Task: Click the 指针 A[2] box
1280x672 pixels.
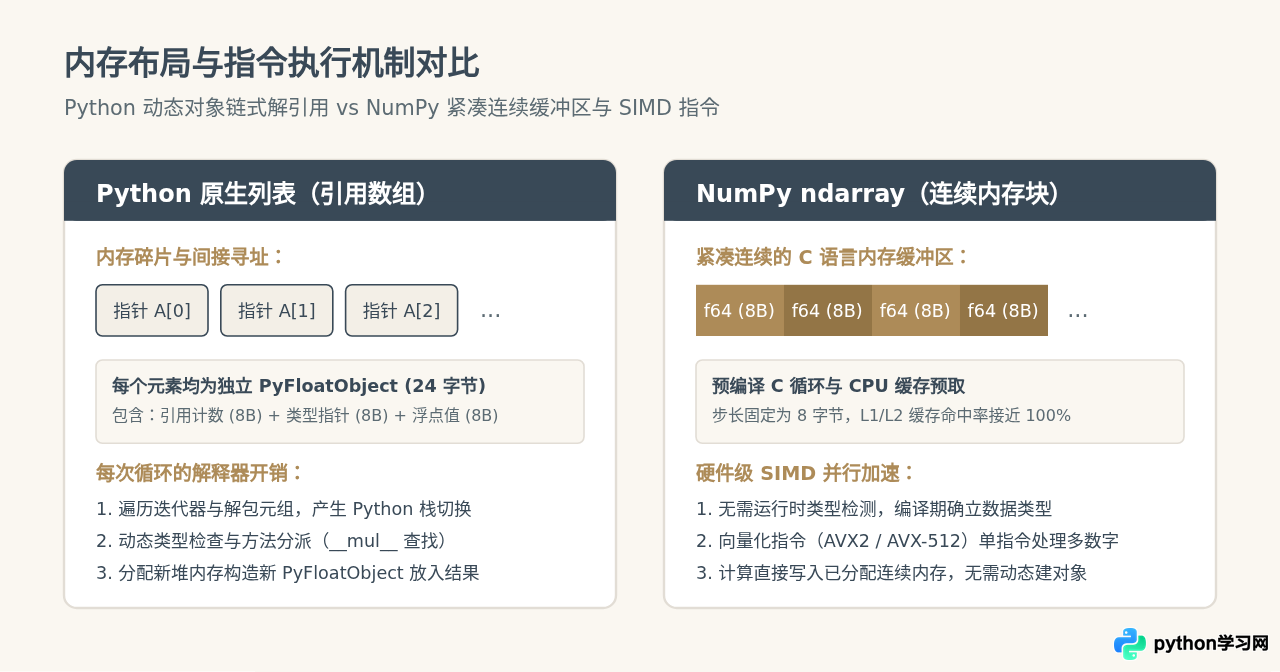Action: [x=401, y=311]
